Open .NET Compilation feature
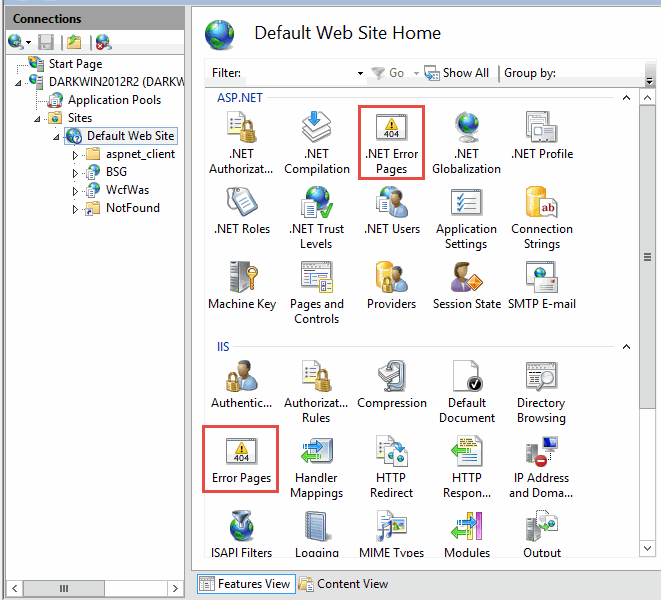 coord(317,143)
